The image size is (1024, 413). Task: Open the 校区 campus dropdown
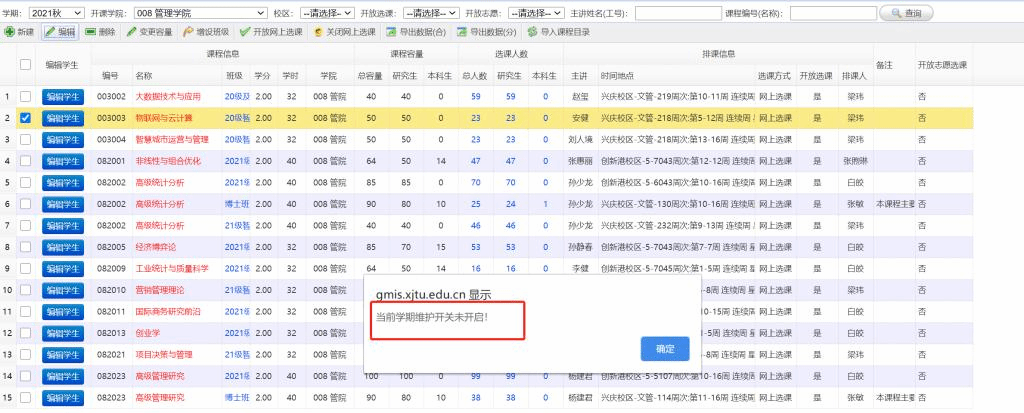[x=327, y=13]
